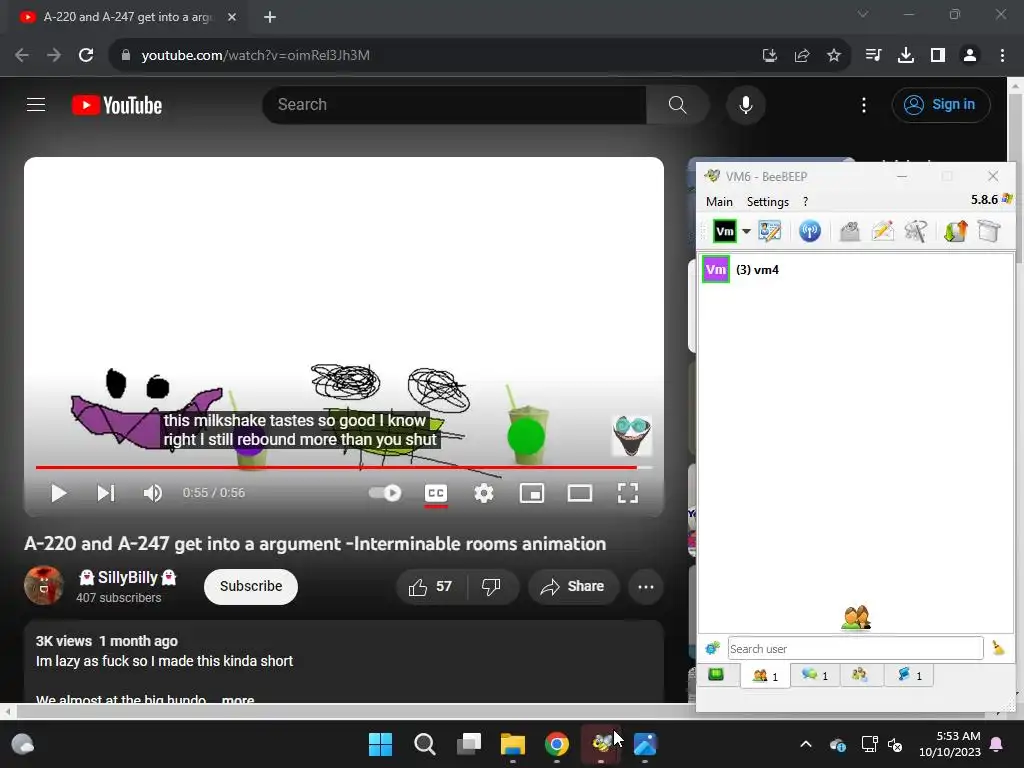Go to YouTube home via the logo
The height and width of the screenshot is (768, 1024).
click(117, 105)
